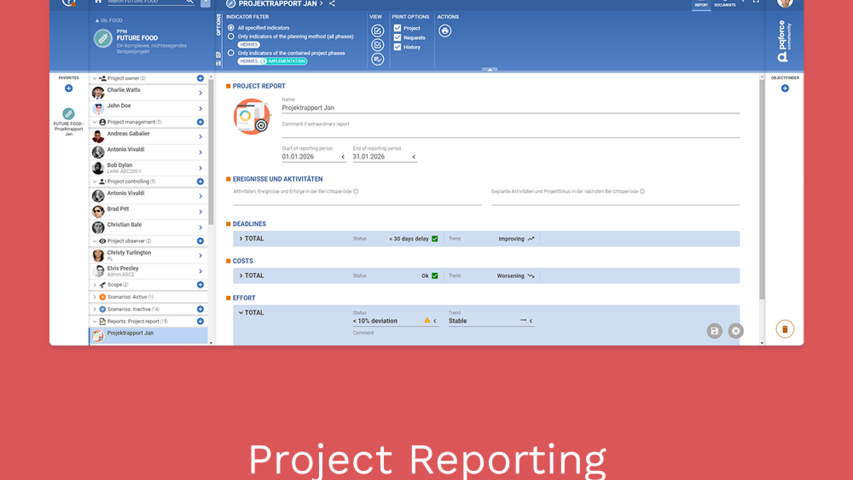The width and height of the screenshot is (853, 480).
Task: Add a Project observer
Action: coord(200,241)
